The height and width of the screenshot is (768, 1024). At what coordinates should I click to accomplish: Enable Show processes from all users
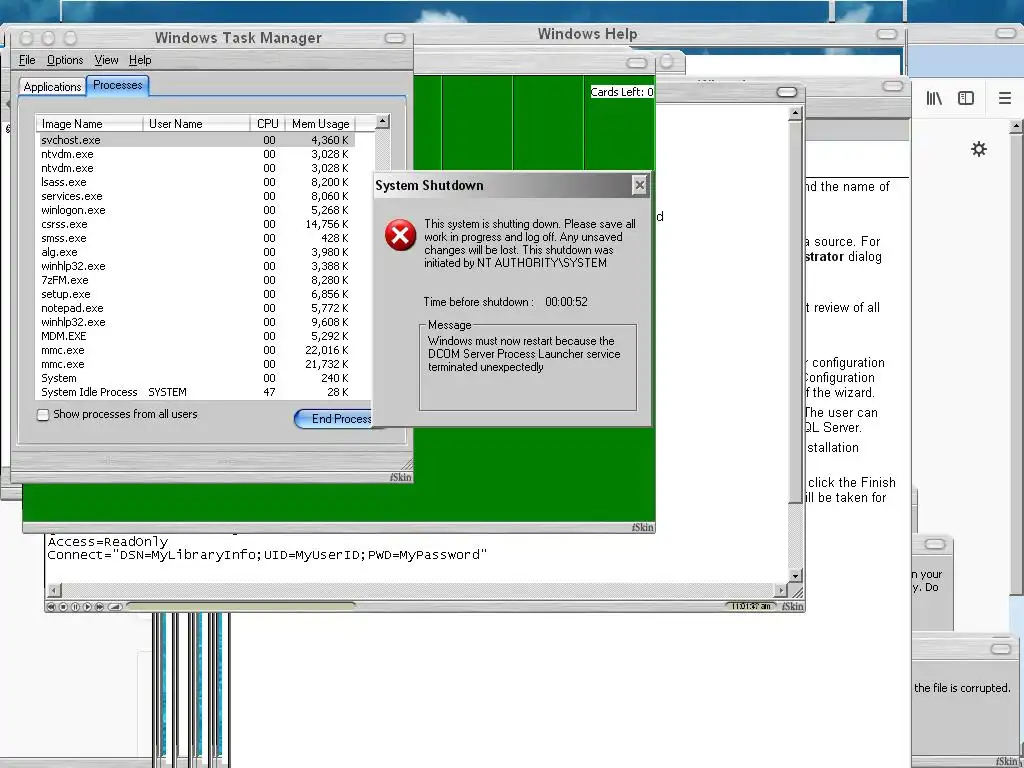(x=43, y=415)
